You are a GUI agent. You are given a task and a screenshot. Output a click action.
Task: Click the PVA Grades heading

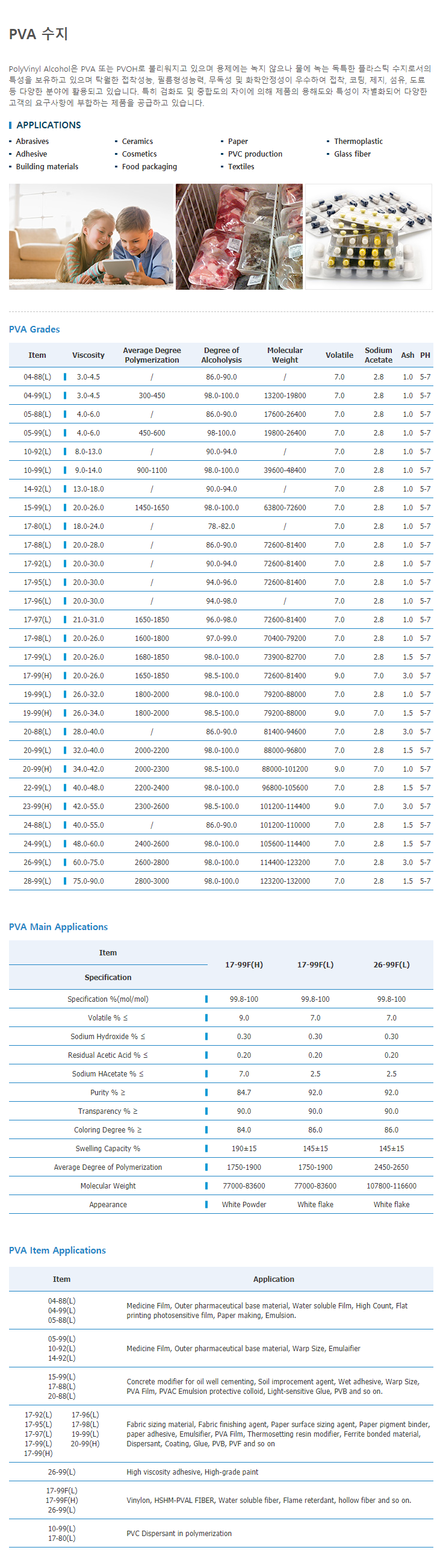(x=34, y=330)
